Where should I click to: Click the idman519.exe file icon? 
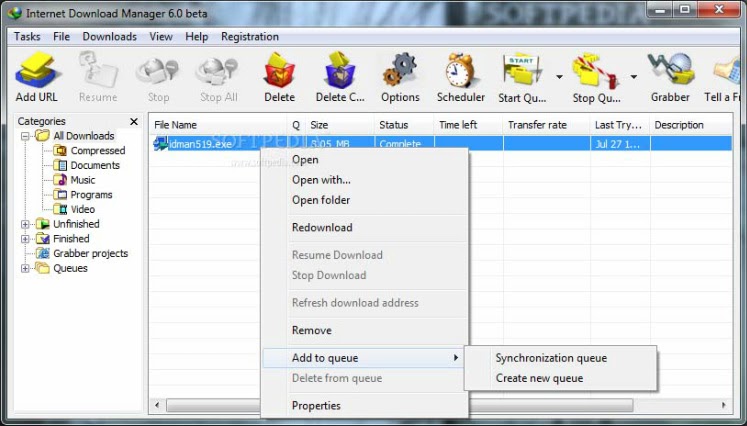click(161, 143)
